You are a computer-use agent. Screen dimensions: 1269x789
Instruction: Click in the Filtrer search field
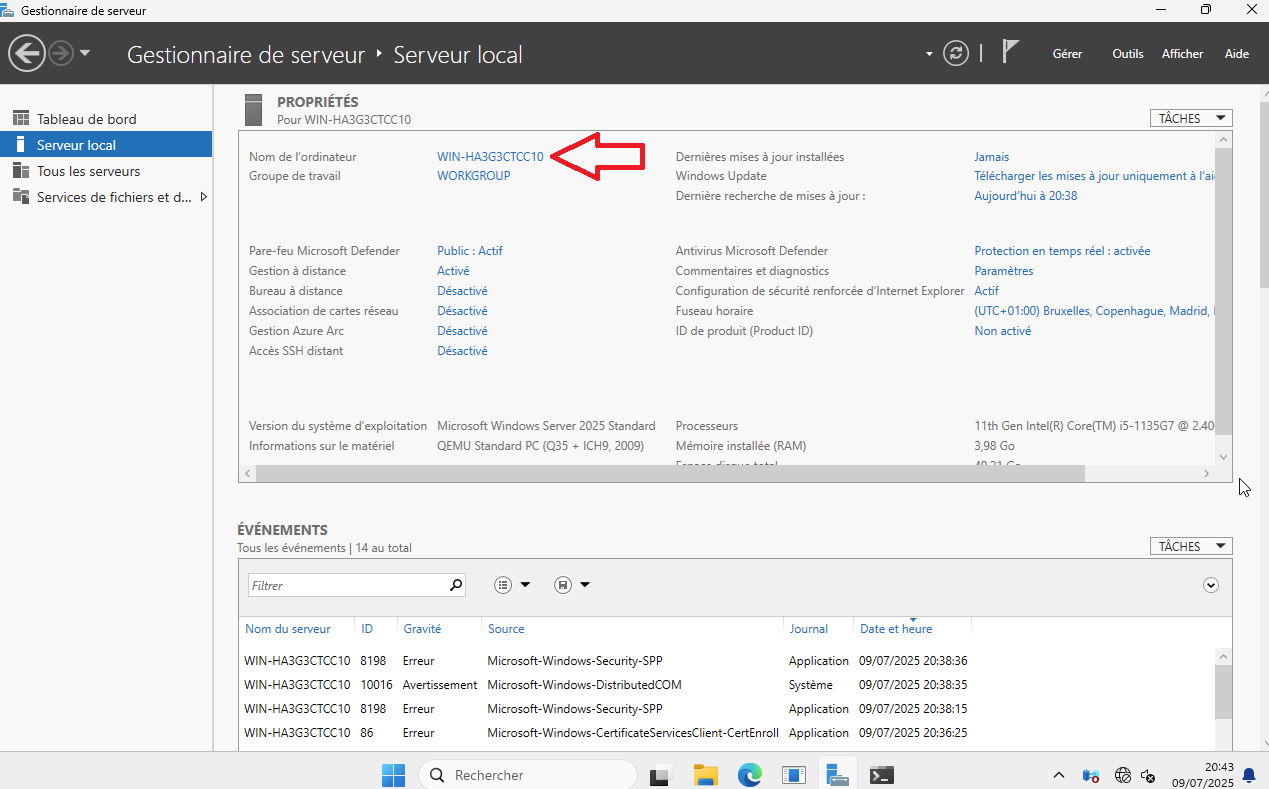(x=346, y=585)
